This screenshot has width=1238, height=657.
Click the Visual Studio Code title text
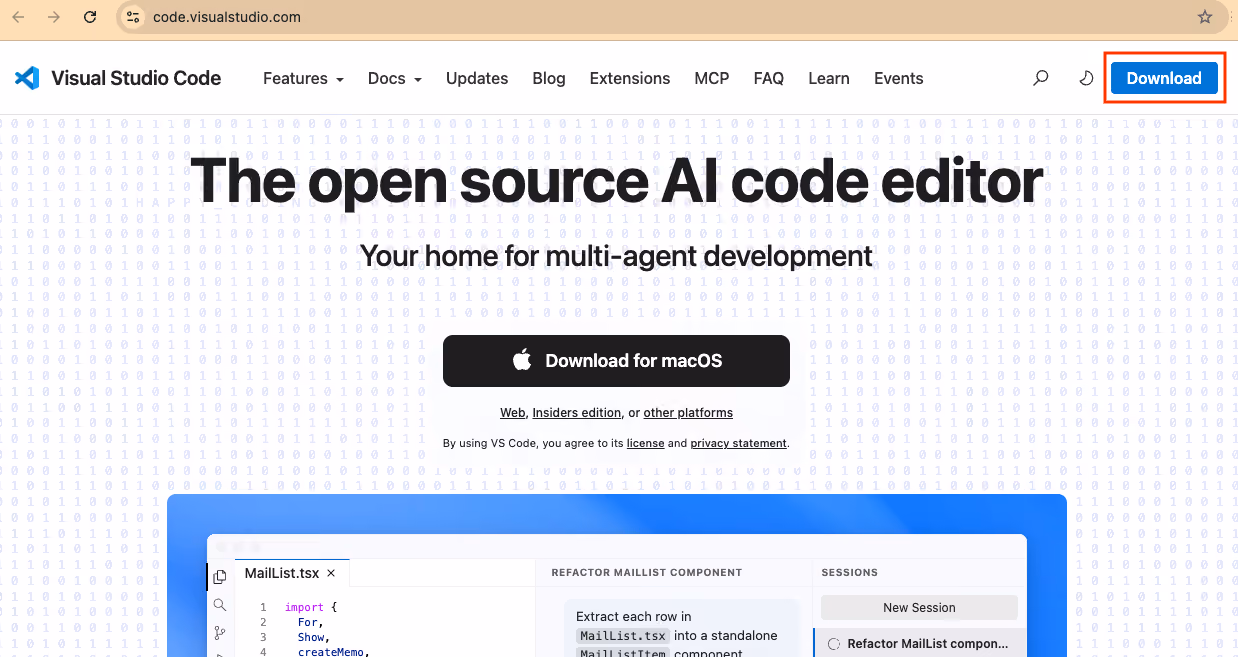pos(136,78)
